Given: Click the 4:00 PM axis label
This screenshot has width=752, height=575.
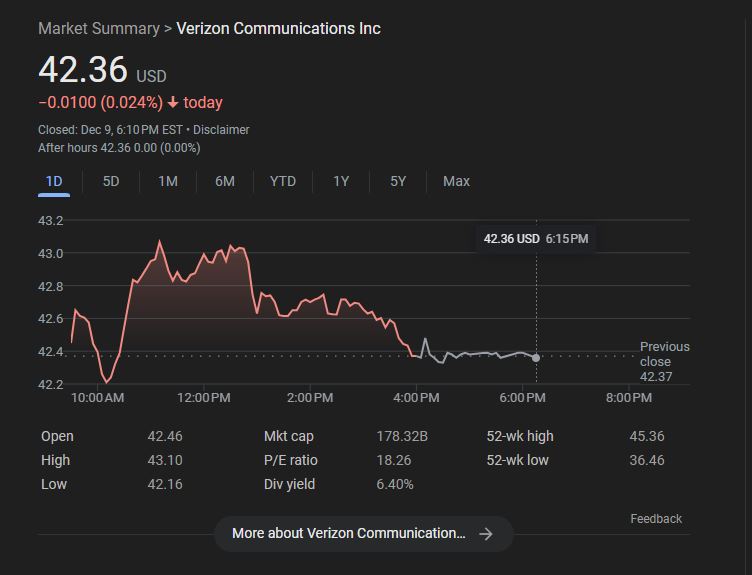Looking at the screenshot, I should pyautogui.click(x=416, y=398).
